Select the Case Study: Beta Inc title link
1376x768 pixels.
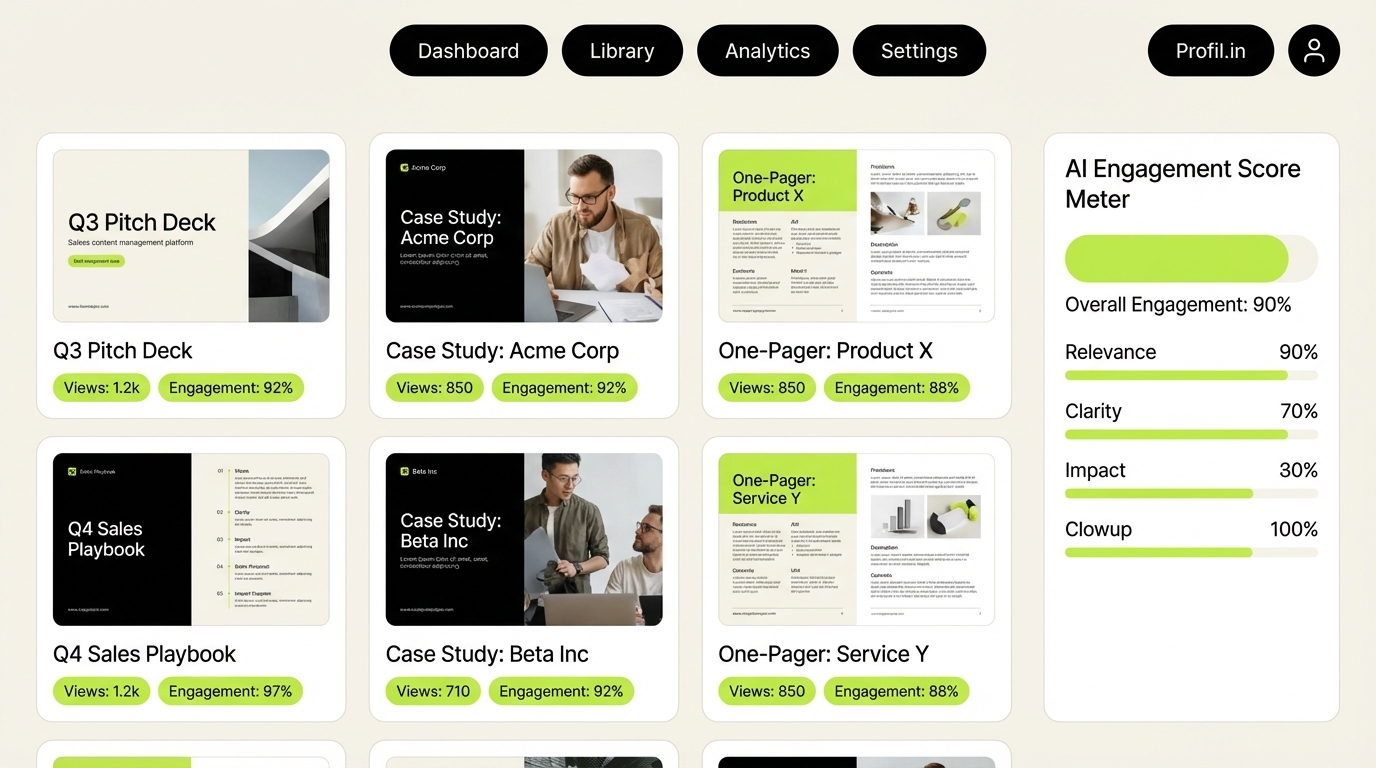487,653
